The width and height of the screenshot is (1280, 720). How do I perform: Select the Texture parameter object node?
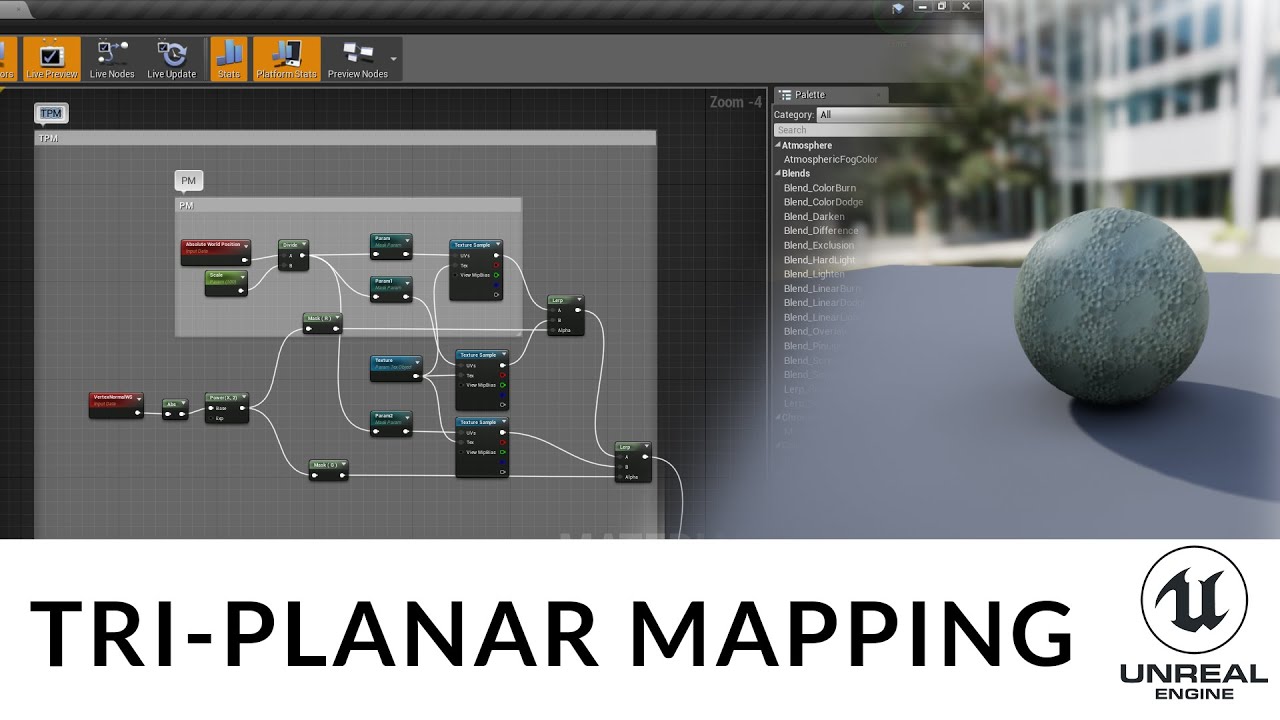tap(396, 368)
